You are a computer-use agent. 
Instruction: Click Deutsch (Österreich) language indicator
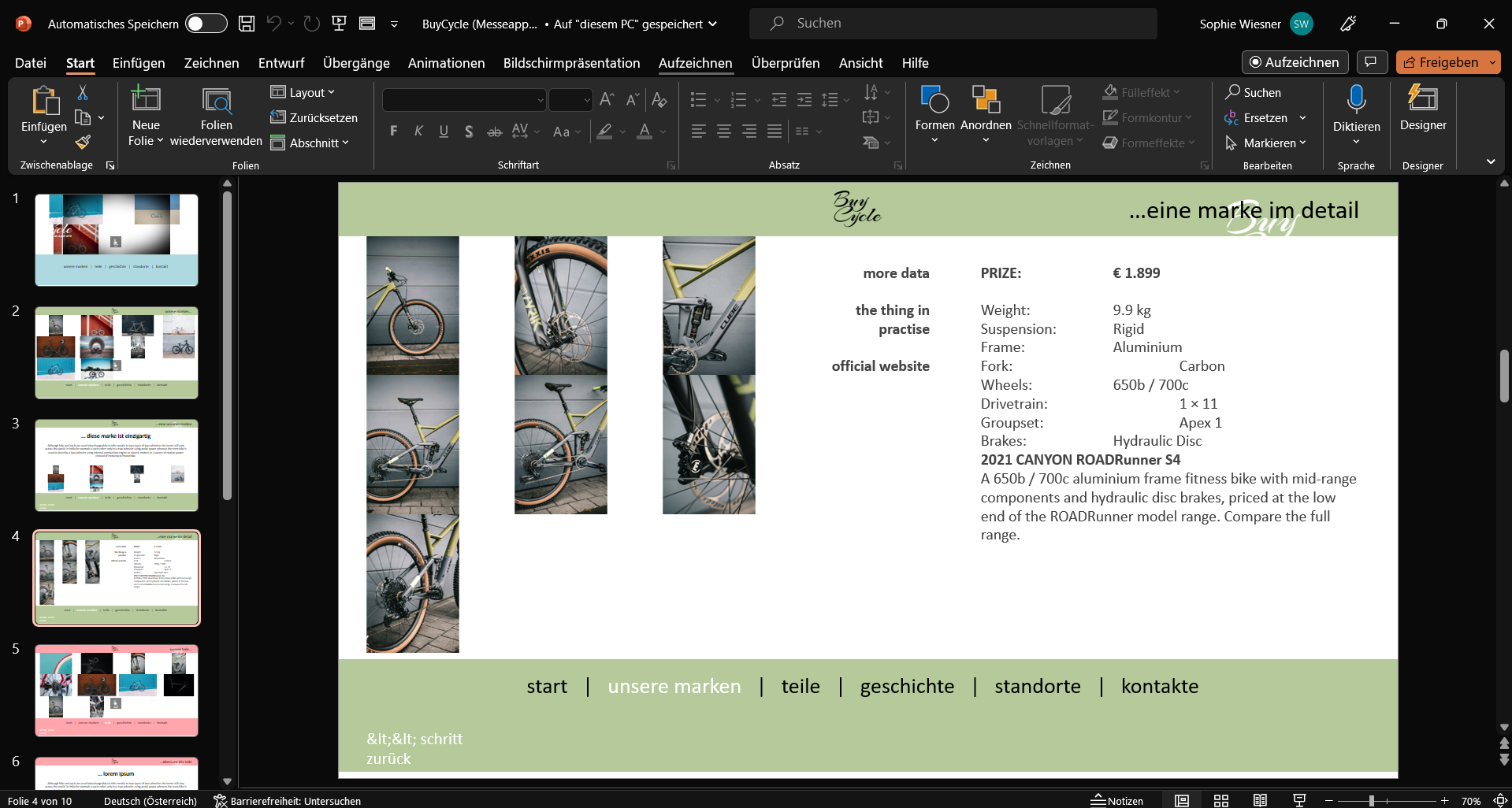150,801
